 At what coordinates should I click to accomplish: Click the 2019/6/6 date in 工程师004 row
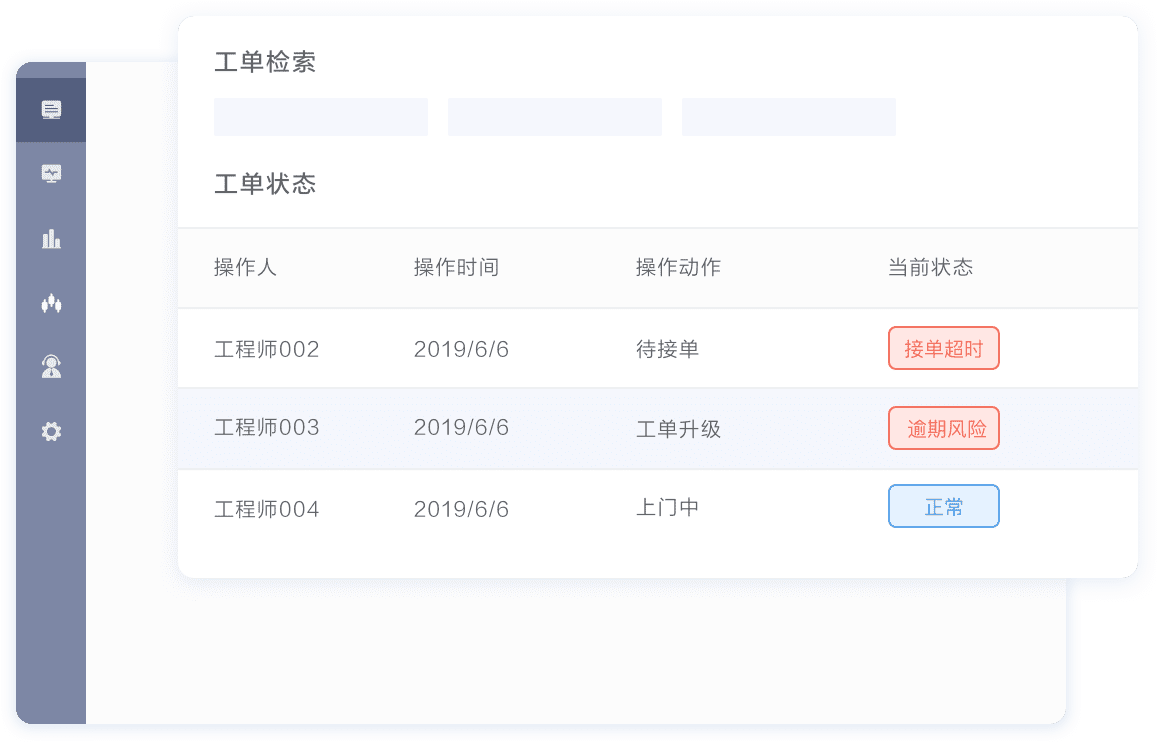(462, 509)
